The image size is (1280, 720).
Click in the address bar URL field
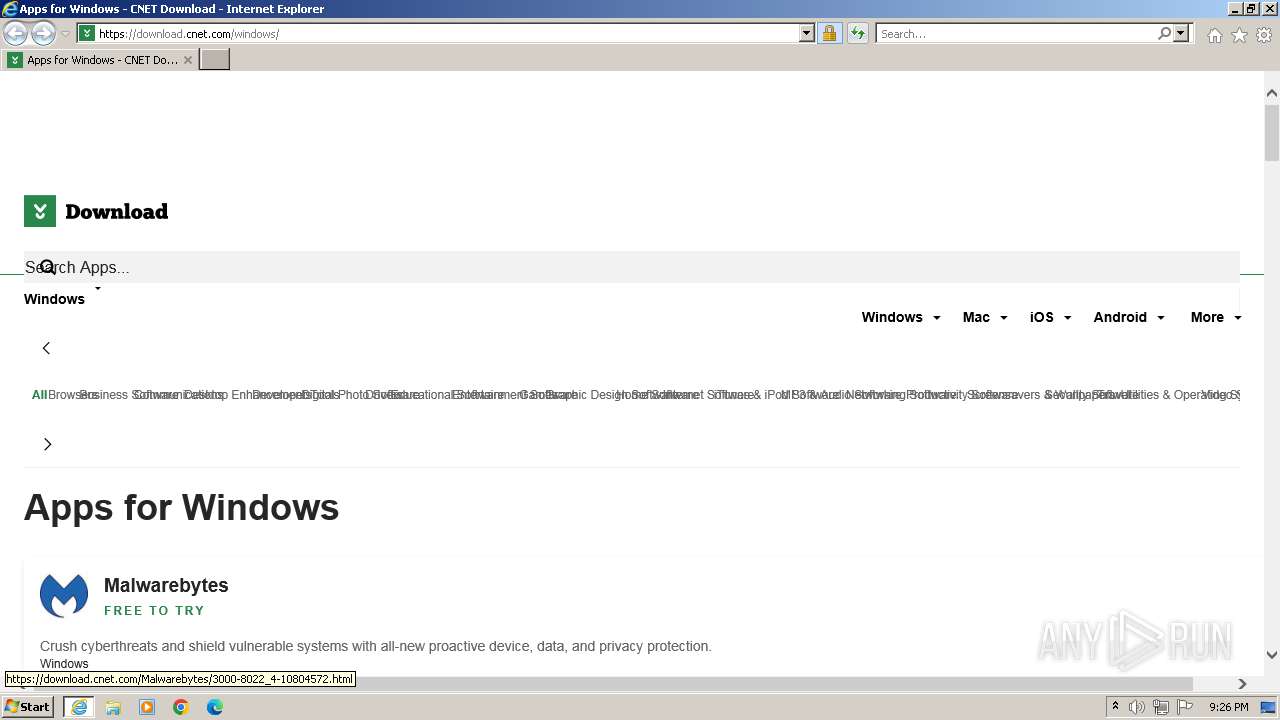coord(447,34)
